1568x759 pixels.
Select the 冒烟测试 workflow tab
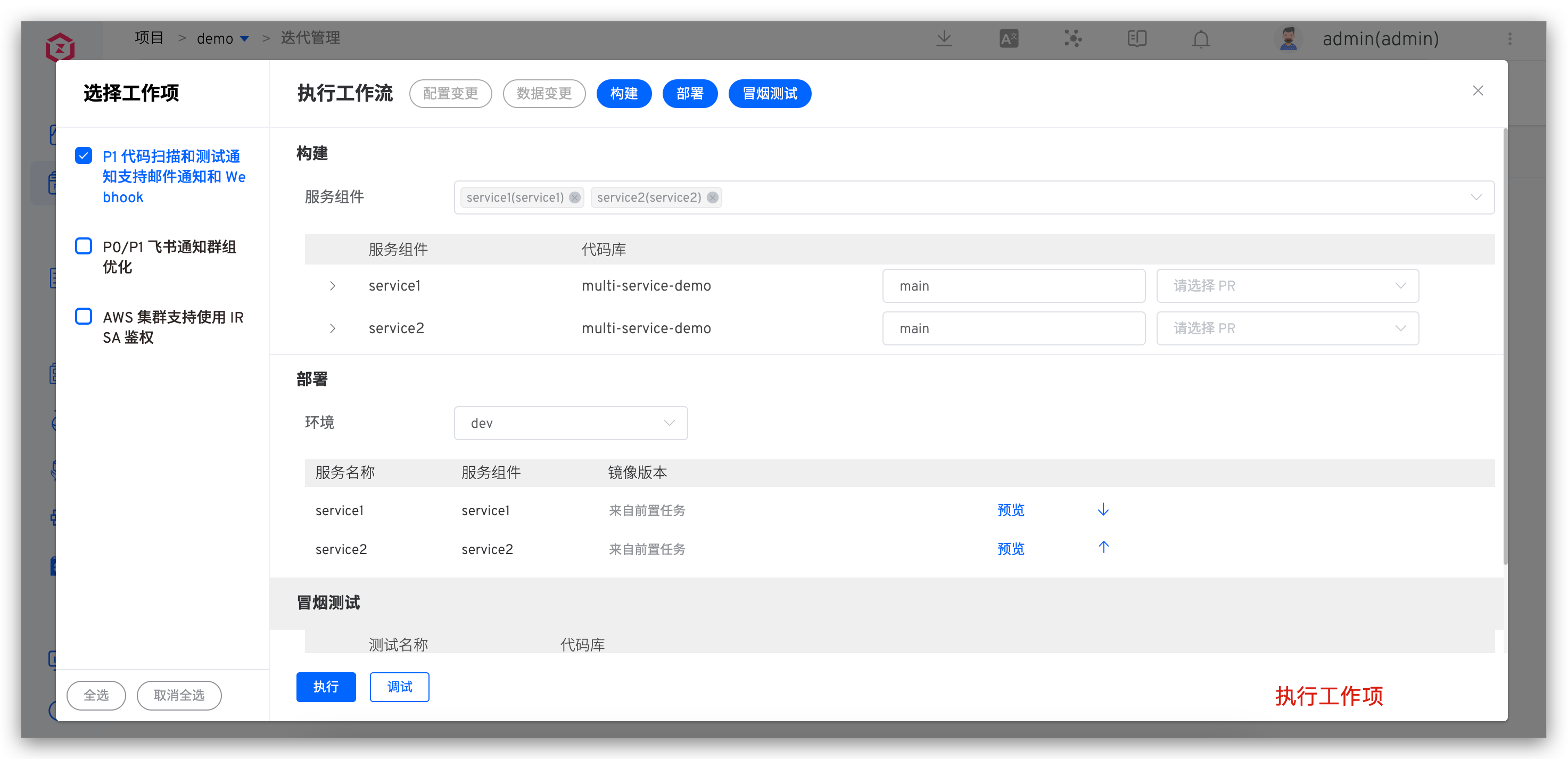pos(770,94)
